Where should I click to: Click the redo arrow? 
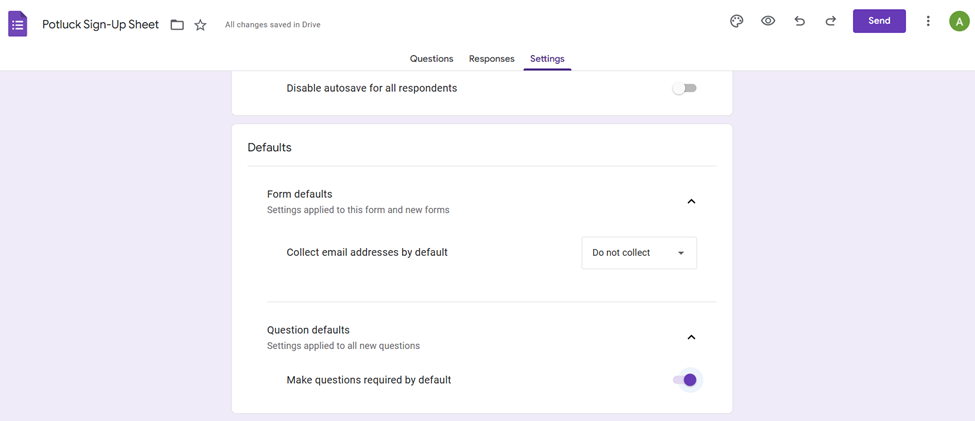point(830,21)
